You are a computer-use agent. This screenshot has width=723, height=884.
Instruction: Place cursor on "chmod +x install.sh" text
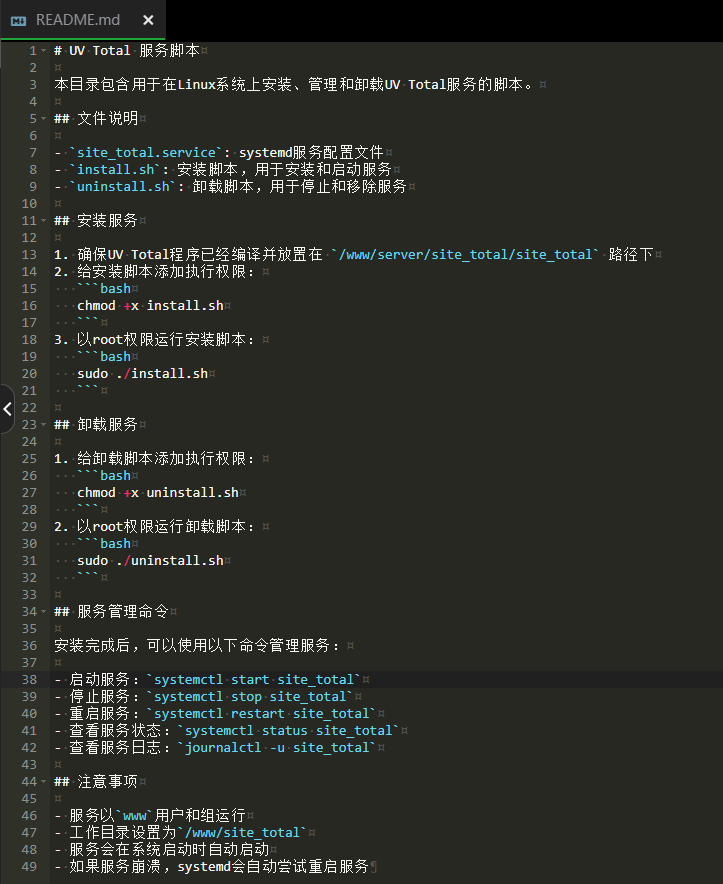tap(150, 306)
